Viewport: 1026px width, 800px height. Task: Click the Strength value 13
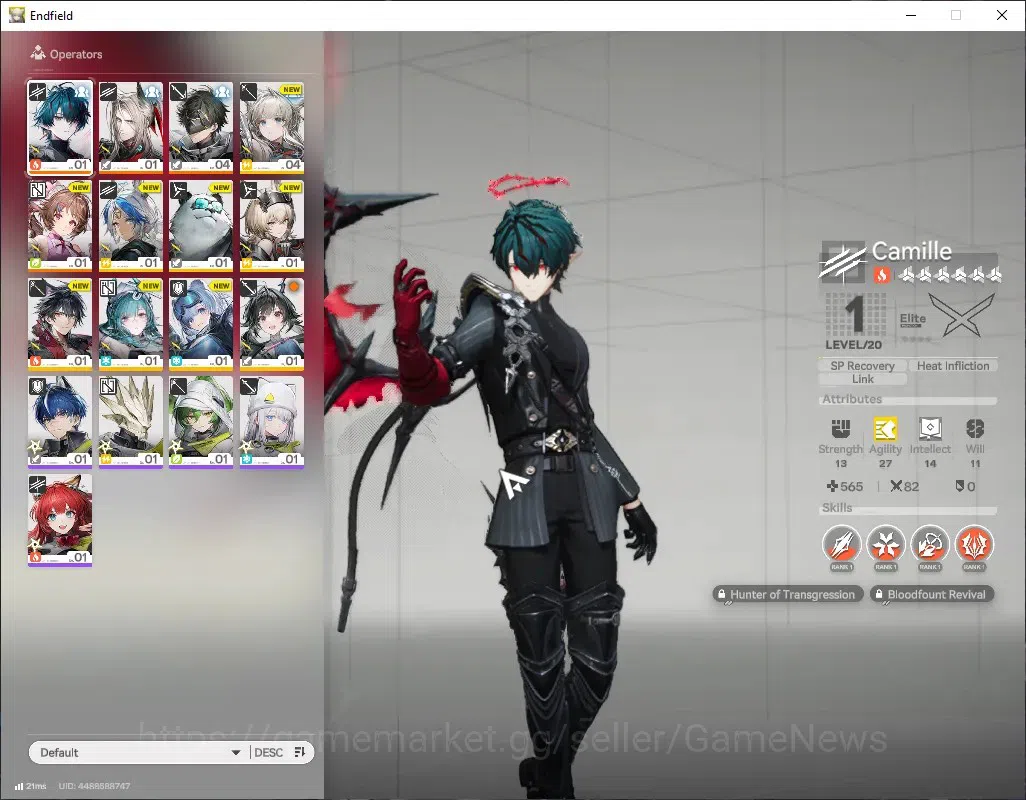[x=841, y=464]
